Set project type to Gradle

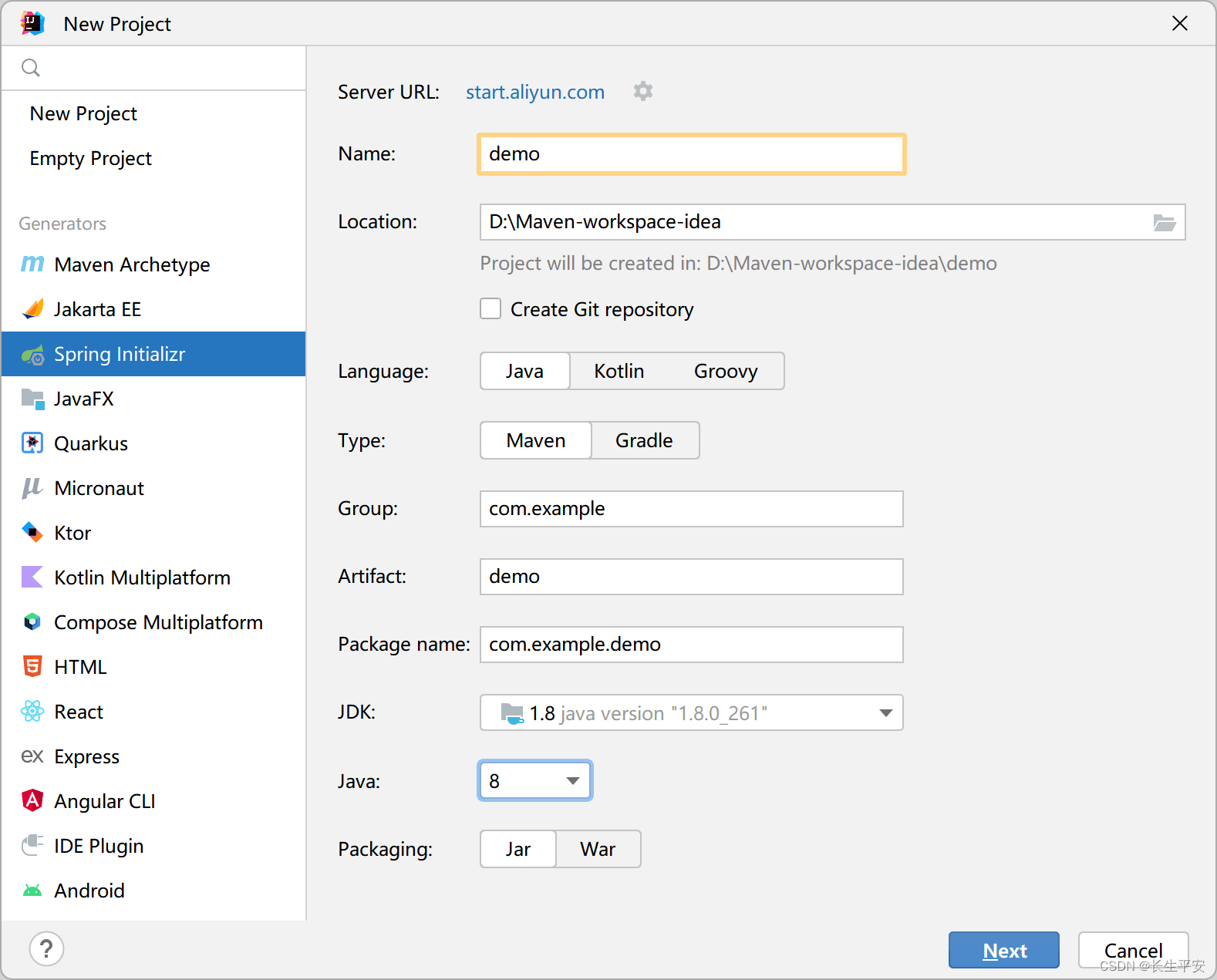click(x=644, y=440)
